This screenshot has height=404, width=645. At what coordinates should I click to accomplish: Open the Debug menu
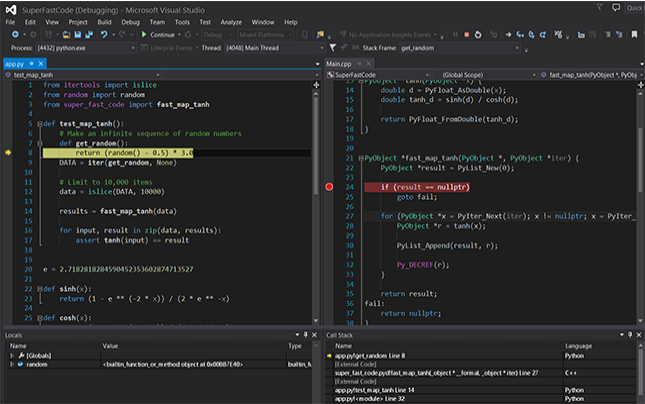click(130, 22)
